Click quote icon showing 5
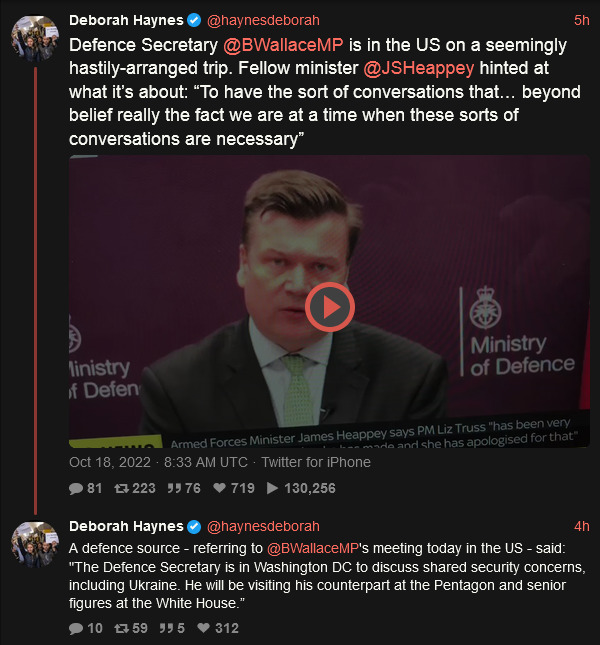The height and width of the screenshot is (645, 600). click(x=166, y=628)
